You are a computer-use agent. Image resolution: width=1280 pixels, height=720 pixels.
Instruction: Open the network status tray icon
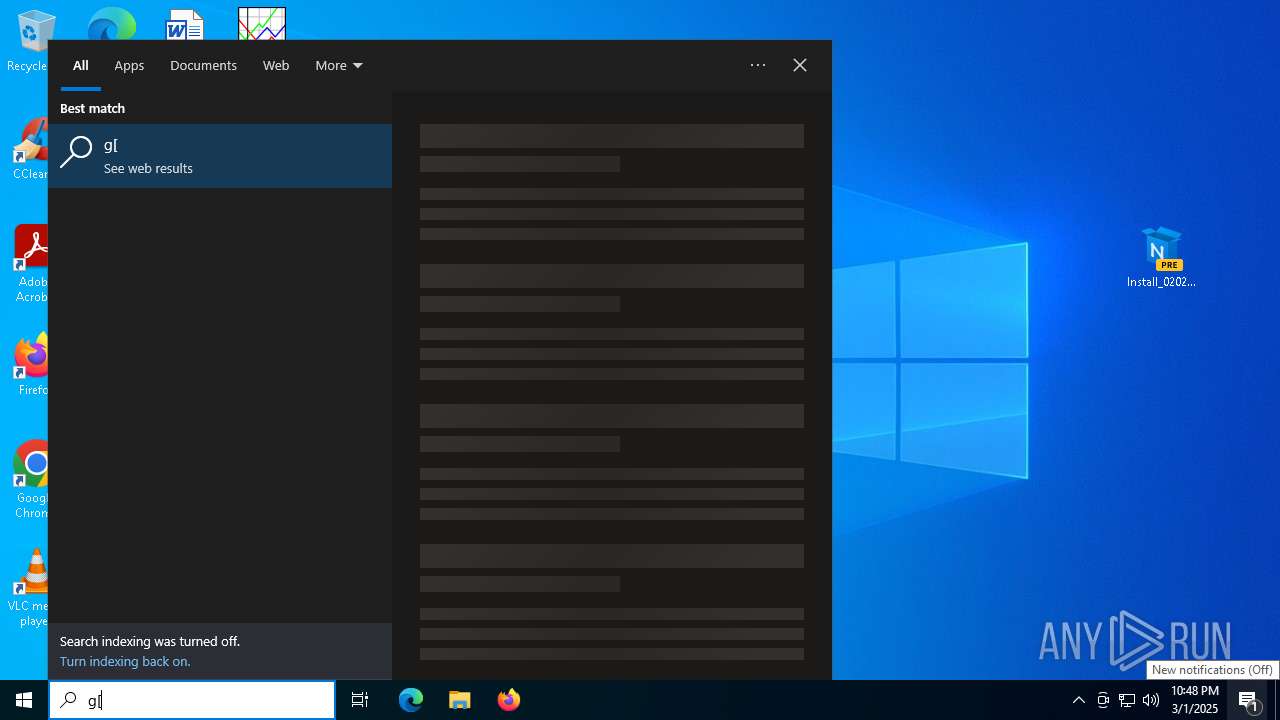[1127, 700]
